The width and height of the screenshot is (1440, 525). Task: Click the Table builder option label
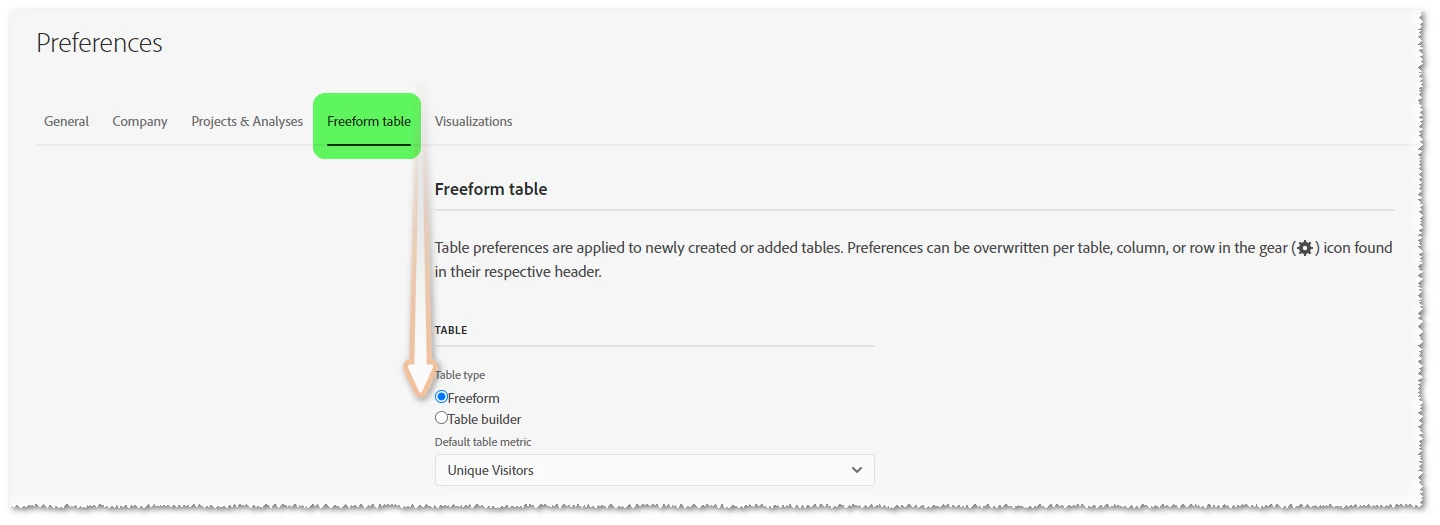tap(485, 419)
